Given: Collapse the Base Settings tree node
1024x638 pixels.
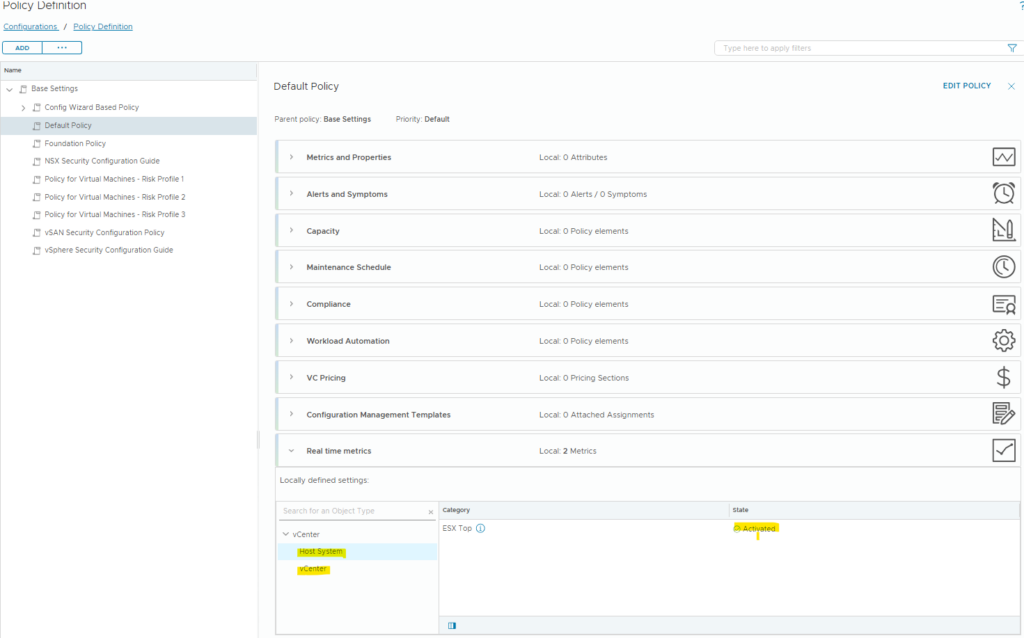Looking at the screenshot, I should point(10,89).
